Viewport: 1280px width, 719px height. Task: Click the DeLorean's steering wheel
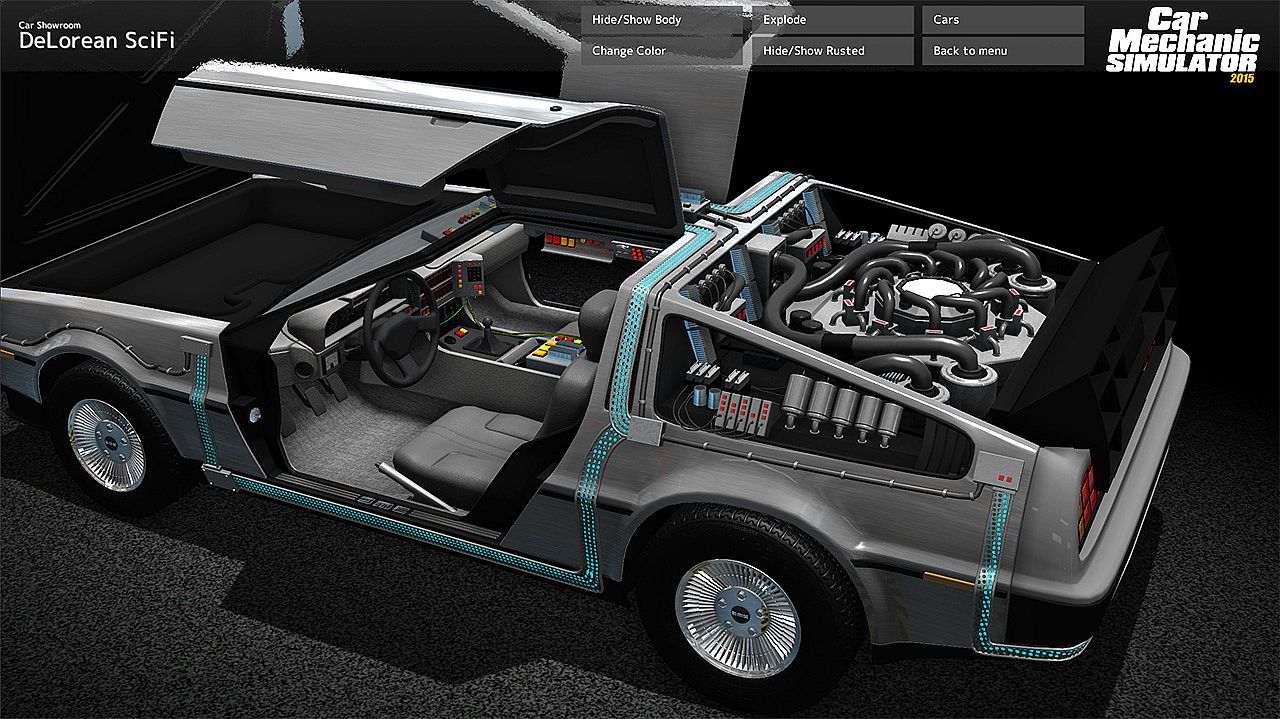click(x=400, y=330)
